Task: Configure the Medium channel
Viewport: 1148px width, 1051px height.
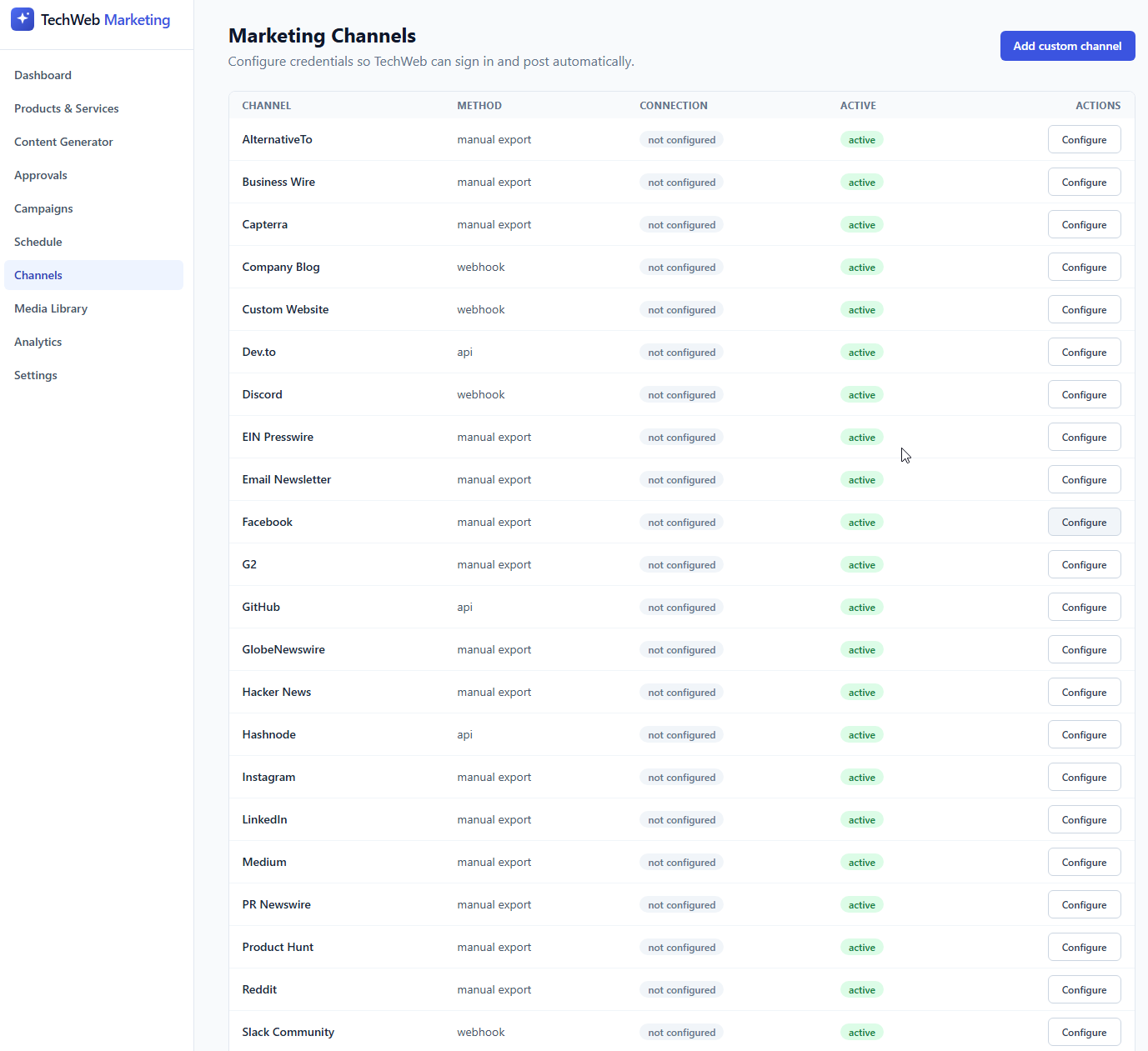Action: pos(1084,863)
